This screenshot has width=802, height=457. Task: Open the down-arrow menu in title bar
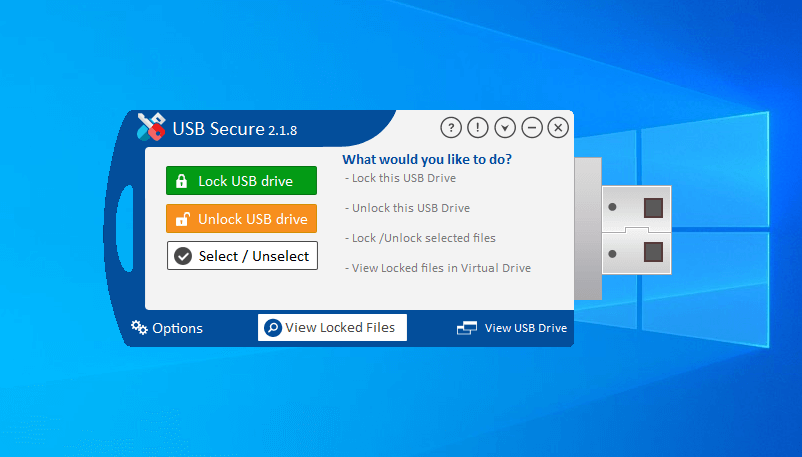505,127
